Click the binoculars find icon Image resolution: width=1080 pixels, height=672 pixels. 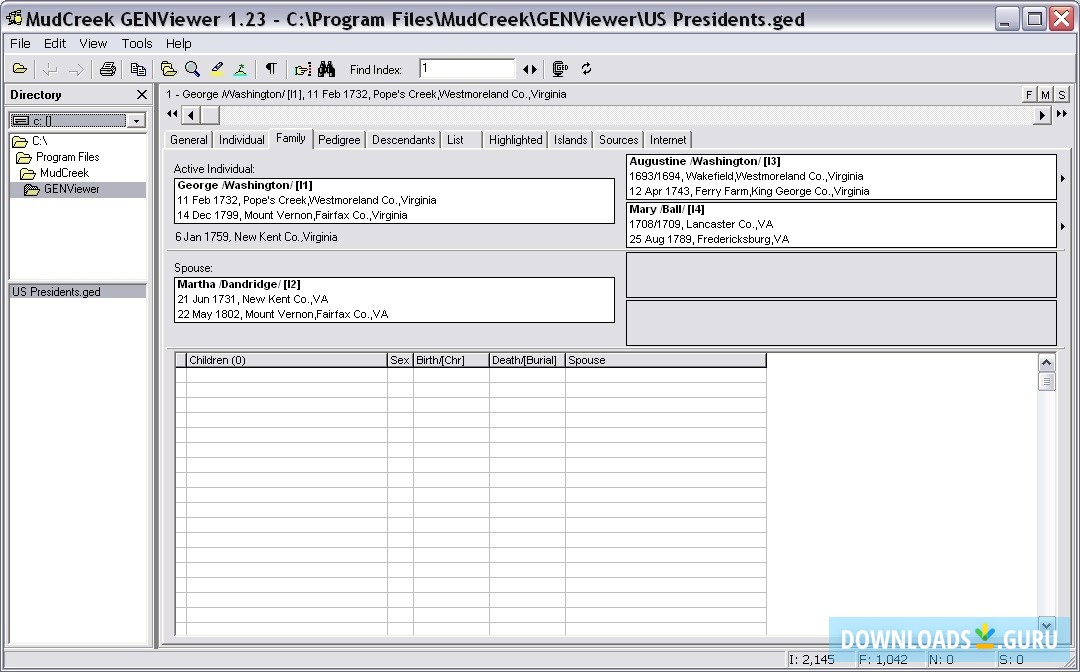pos(326,69)
